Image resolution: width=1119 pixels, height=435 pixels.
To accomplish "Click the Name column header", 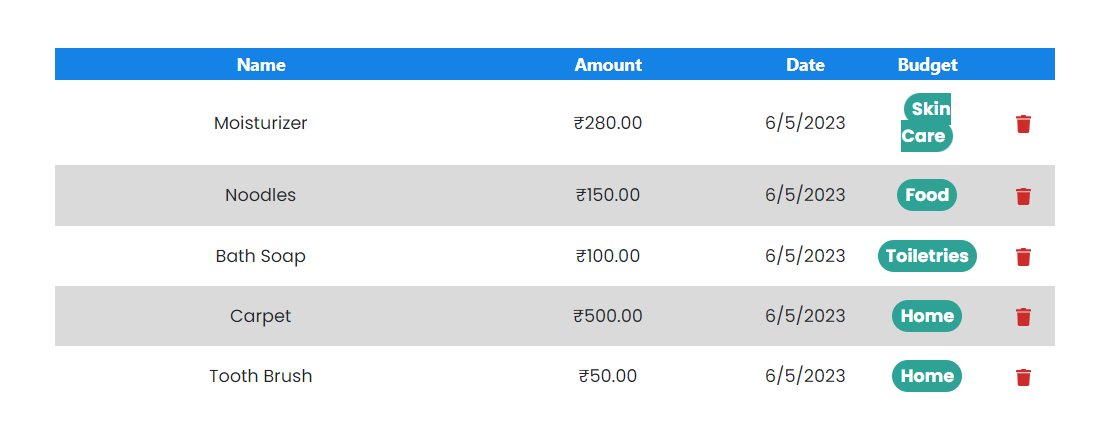I will [x=261, y=65].
